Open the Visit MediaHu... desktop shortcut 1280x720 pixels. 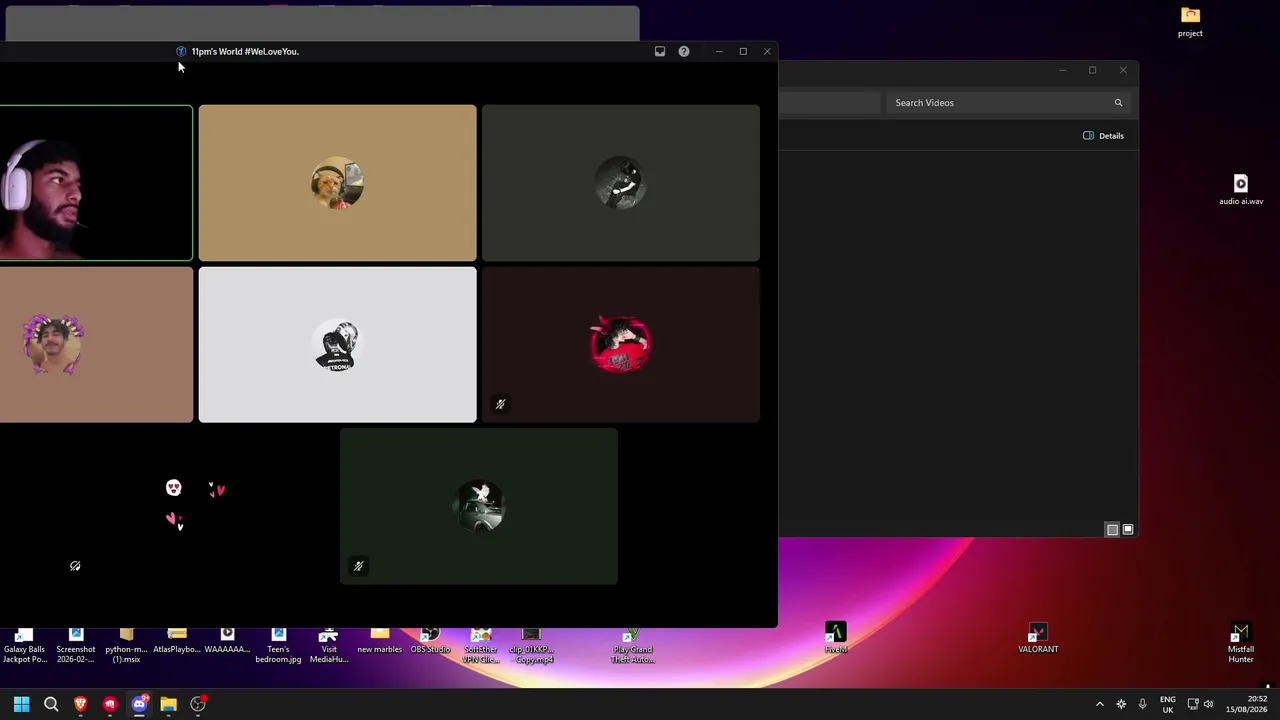coord(329,646)
